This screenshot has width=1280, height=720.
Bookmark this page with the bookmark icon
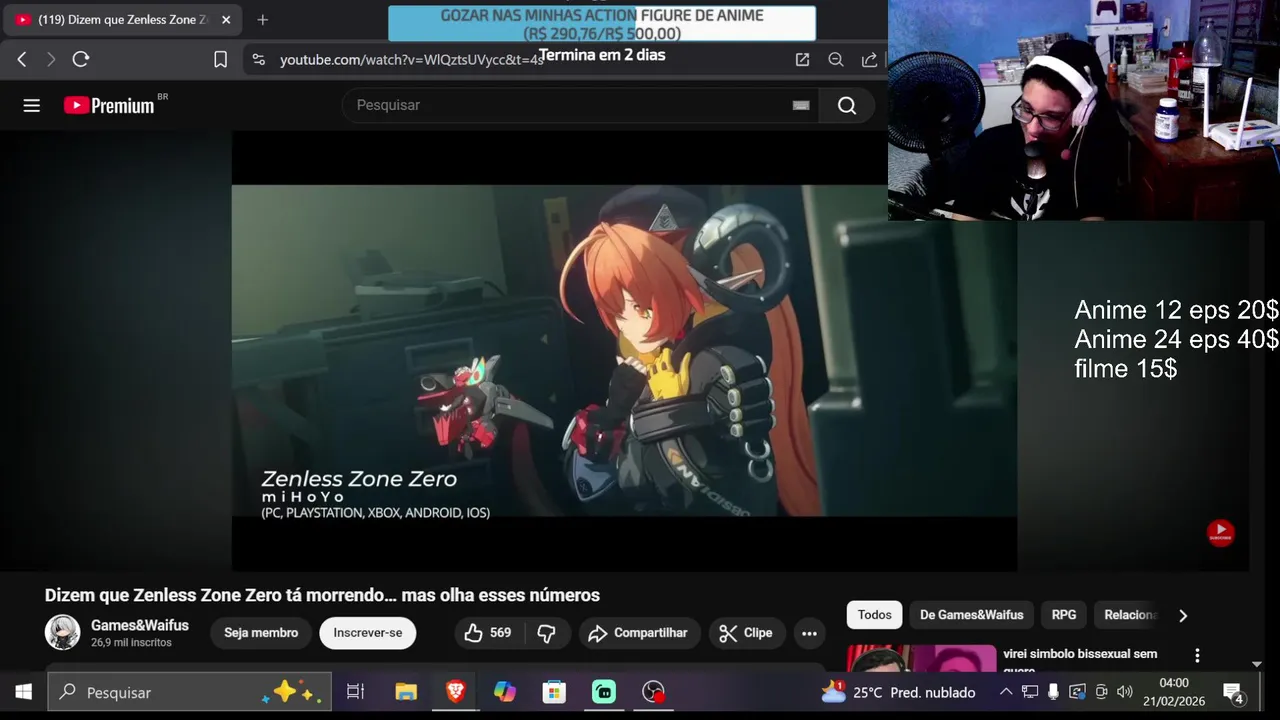(x=221, y=60)
